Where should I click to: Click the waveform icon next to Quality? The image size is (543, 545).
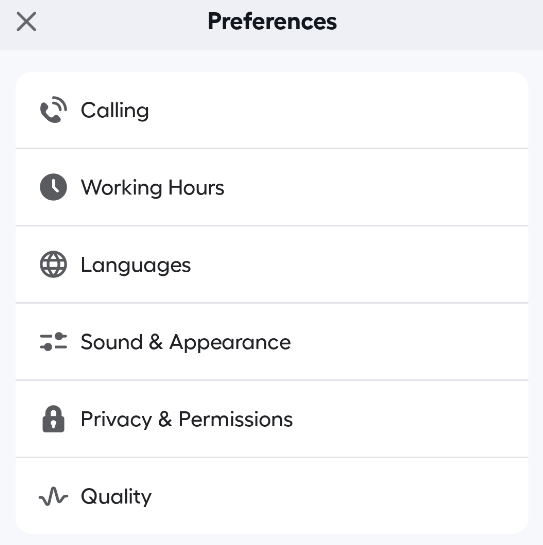pyautogui.click(x=53, y=496)
